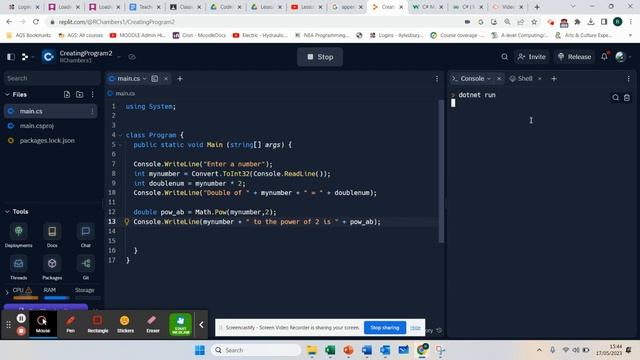
Task: Search the console output with the magnifier
Action: tap(615, 98)
